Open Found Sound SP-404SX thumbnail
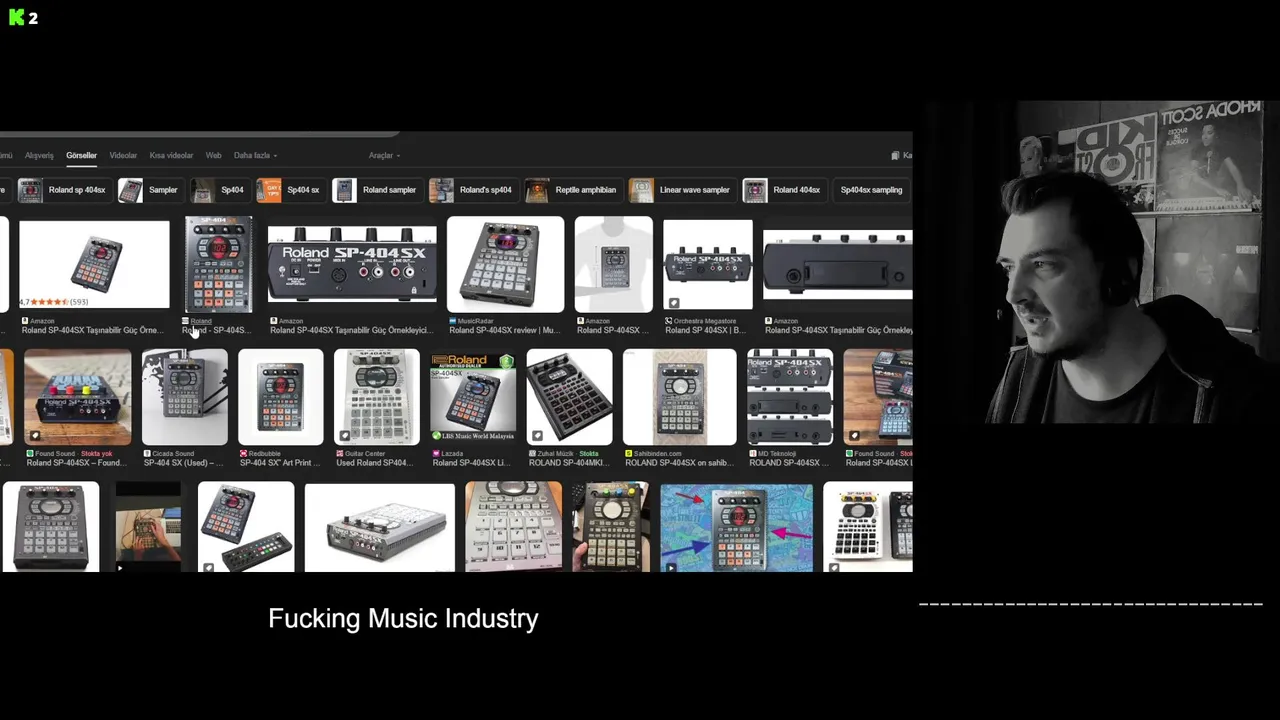Viewport: 1280px width, 720px height. (77, 397)
